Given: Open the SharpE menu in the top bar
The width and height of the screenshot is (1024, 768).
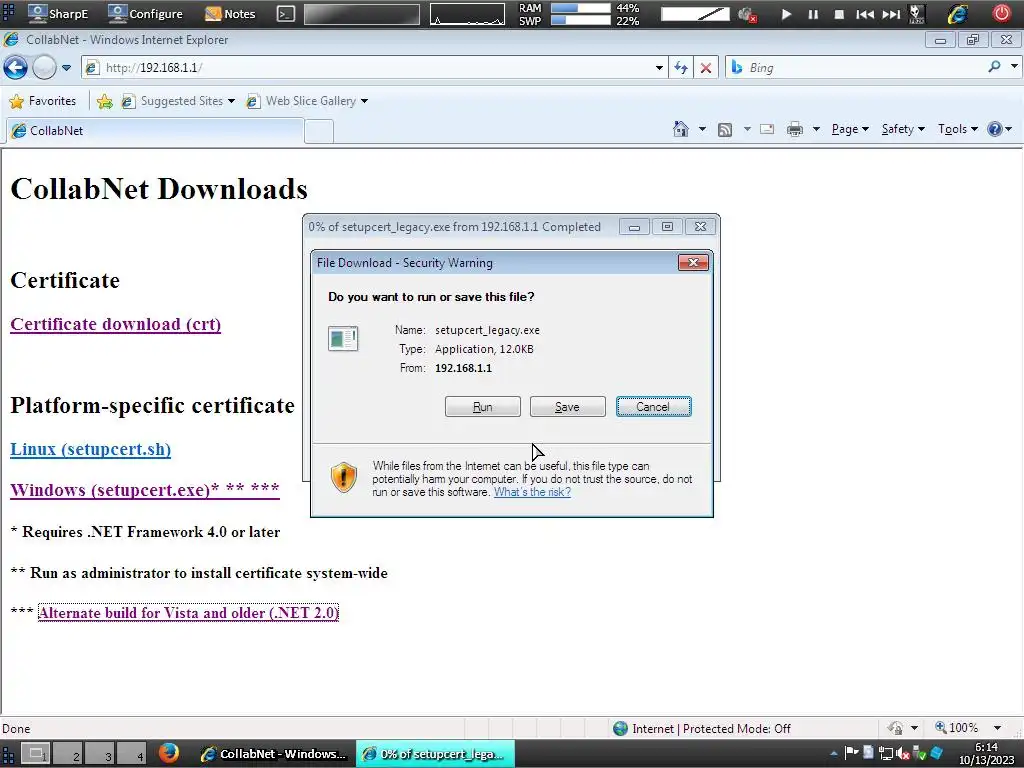Looking at the screenshot, I should 57,13.
